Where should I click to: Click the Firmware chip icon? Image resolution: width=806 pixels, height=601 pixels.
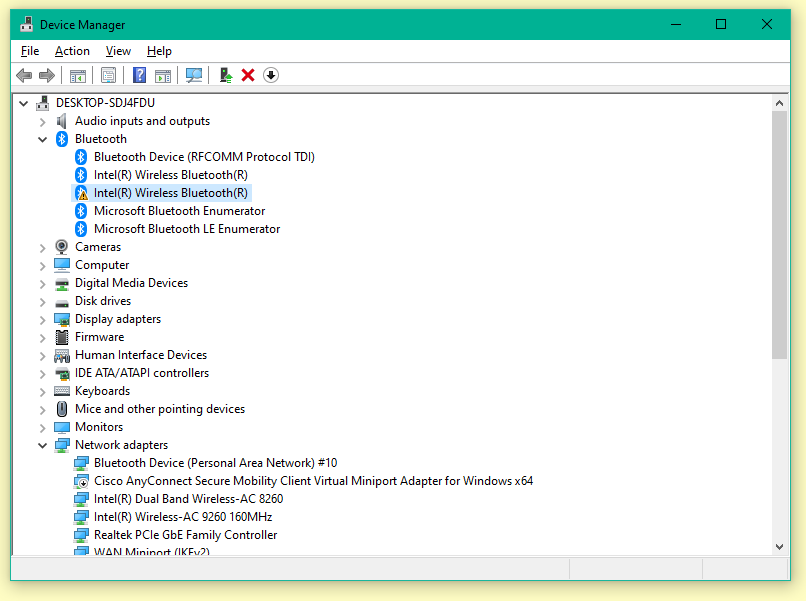[x=62, y=337]
